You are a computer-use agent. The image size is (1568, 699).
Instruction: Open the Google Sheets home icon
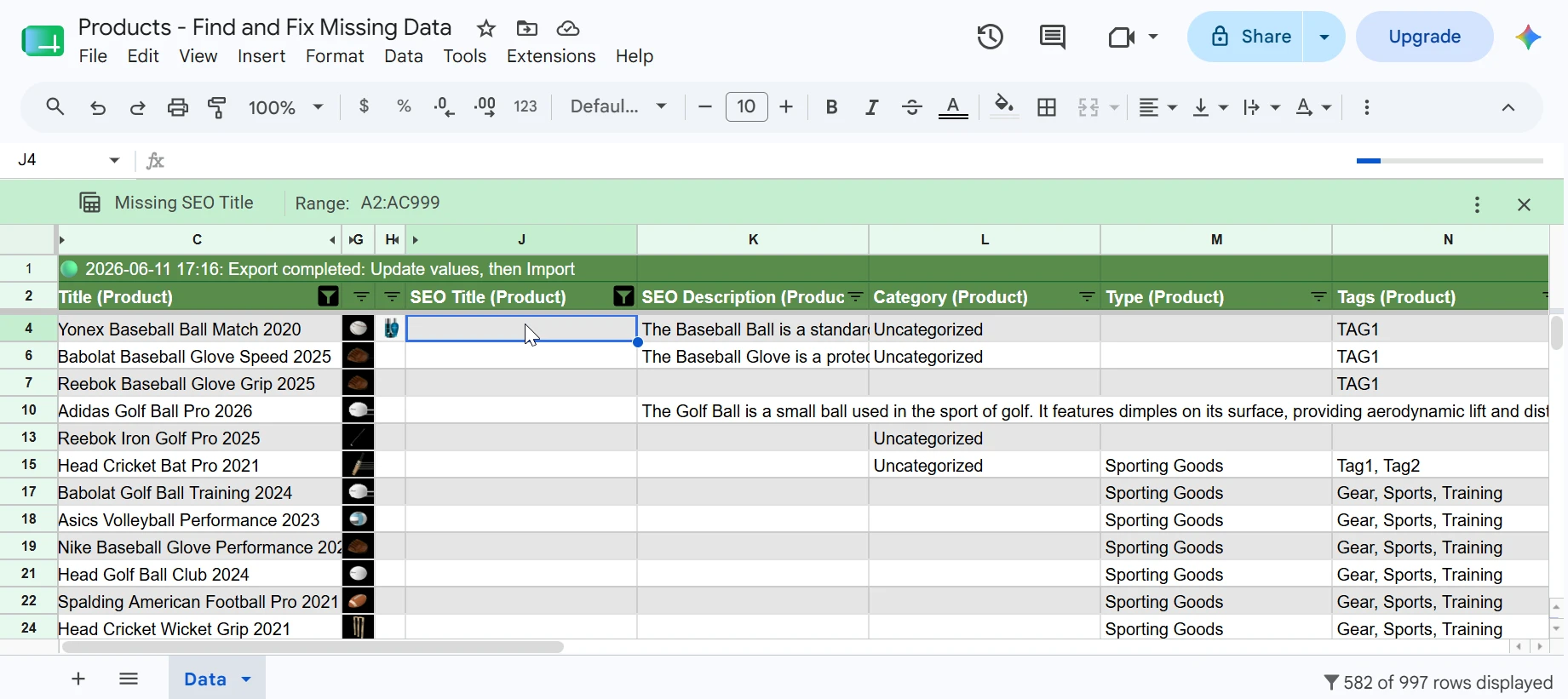(x=43, y=40)
